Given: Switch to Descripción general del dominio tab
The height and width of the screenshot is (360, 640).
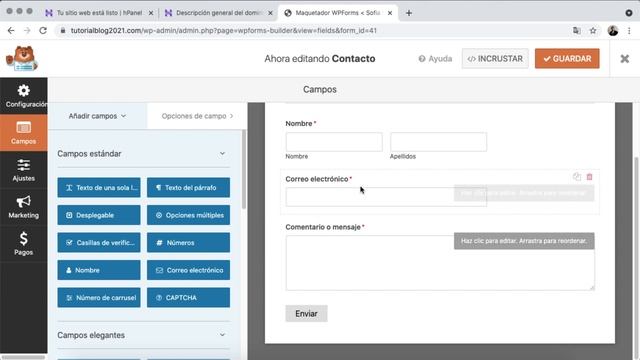Looking at the screenshot, I should click(x=219, y=13).
